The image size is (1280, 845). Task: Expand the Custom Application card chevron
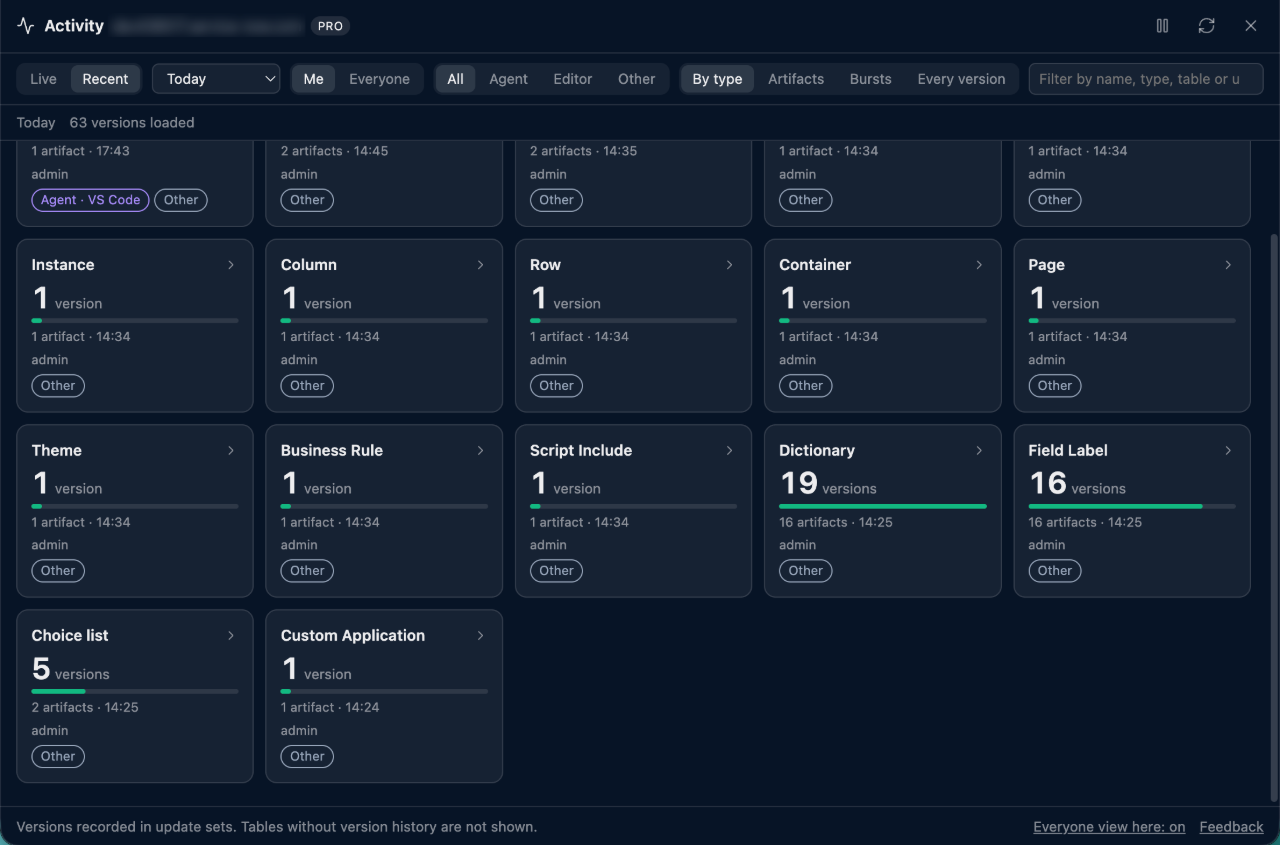pyautogui.click(x=480, y=635)
